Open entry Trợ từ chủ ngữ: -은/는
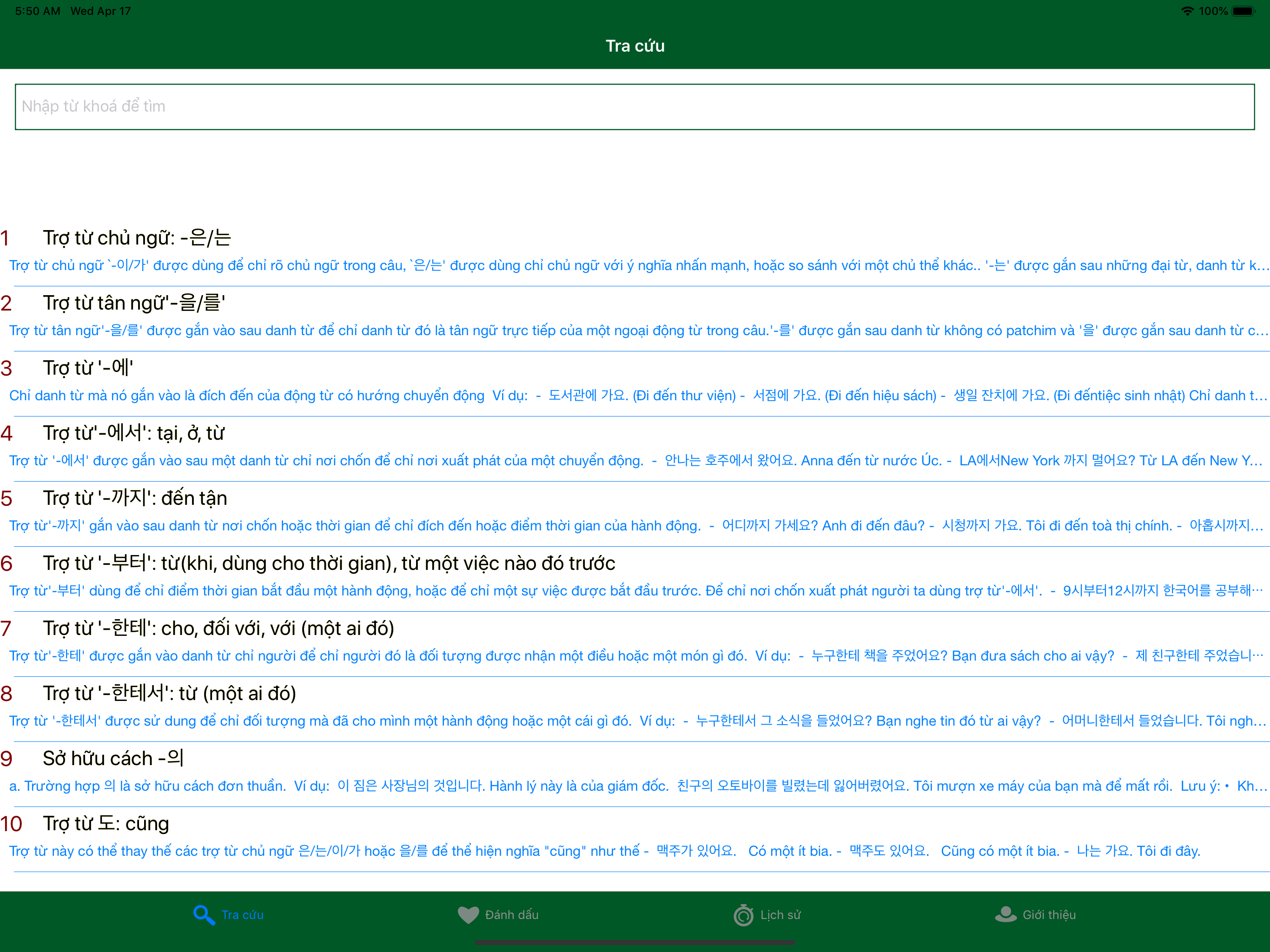This screenshot has width=1270, height=952. click(137, 238)
